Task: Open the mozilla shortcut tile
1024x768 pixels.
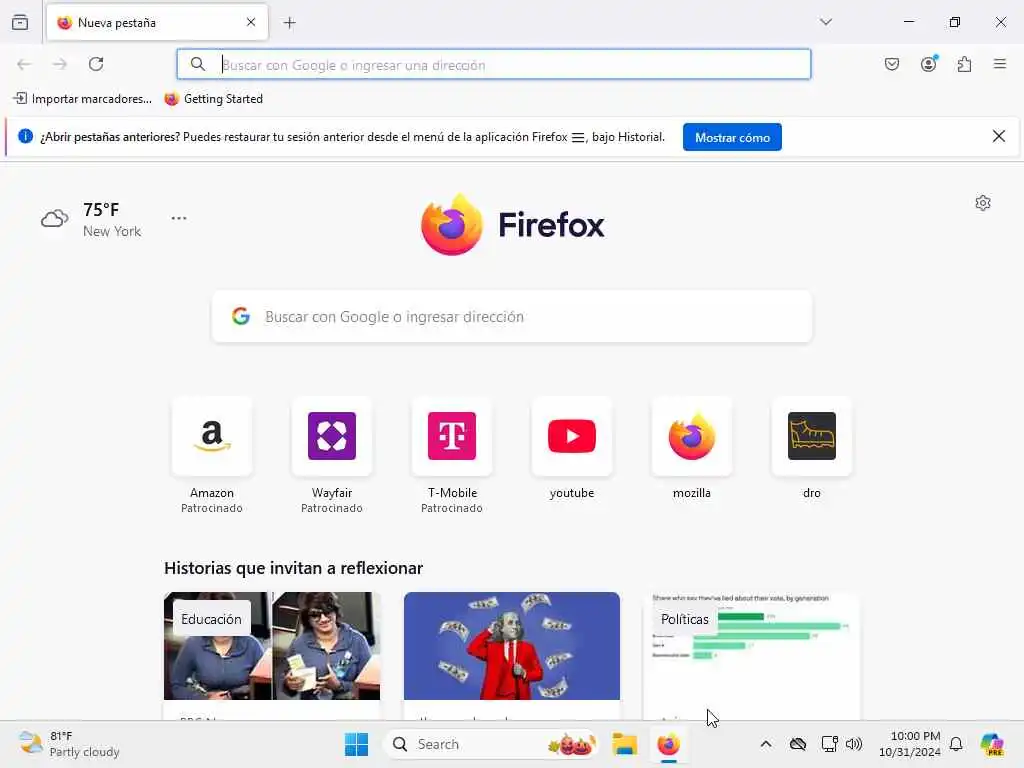Action: coord(692,449)
